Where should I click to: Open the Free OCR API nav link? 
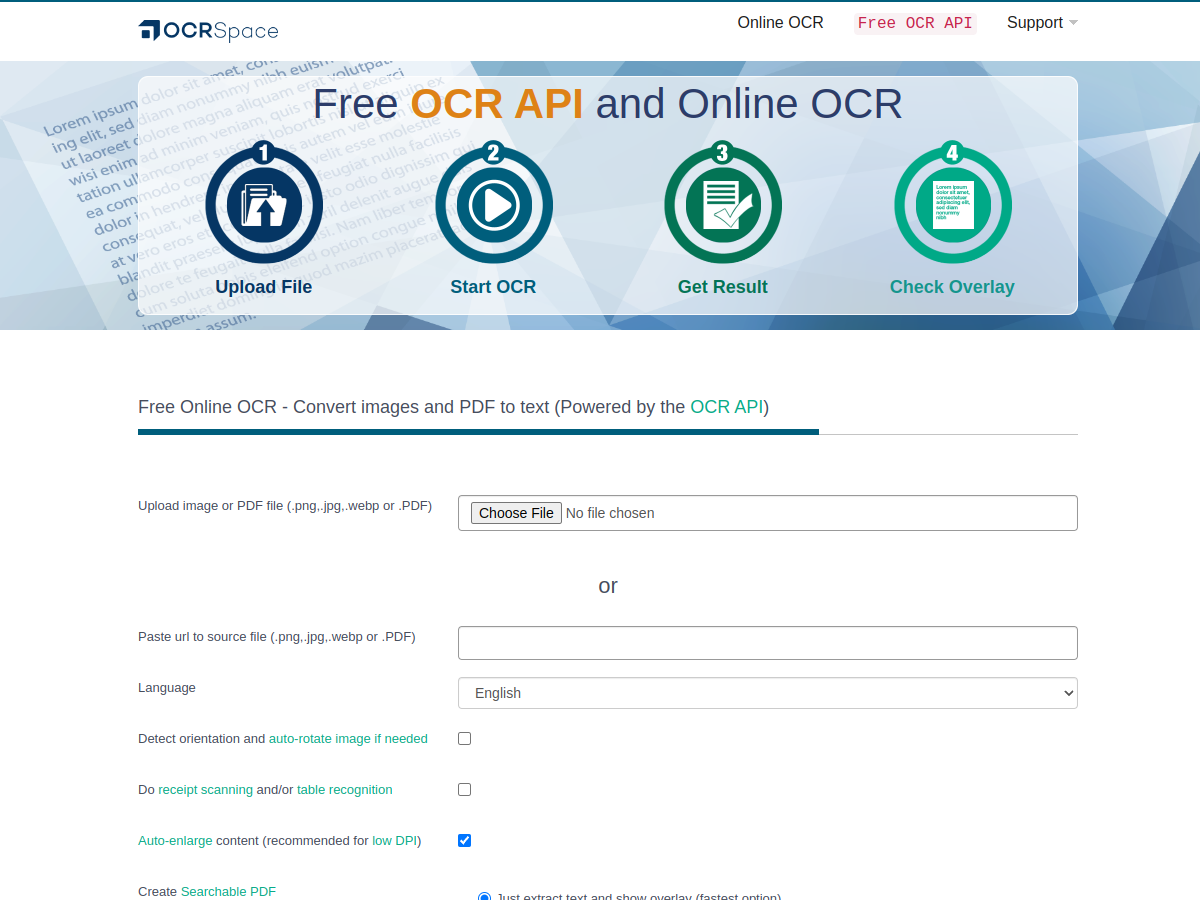[915, 23]
